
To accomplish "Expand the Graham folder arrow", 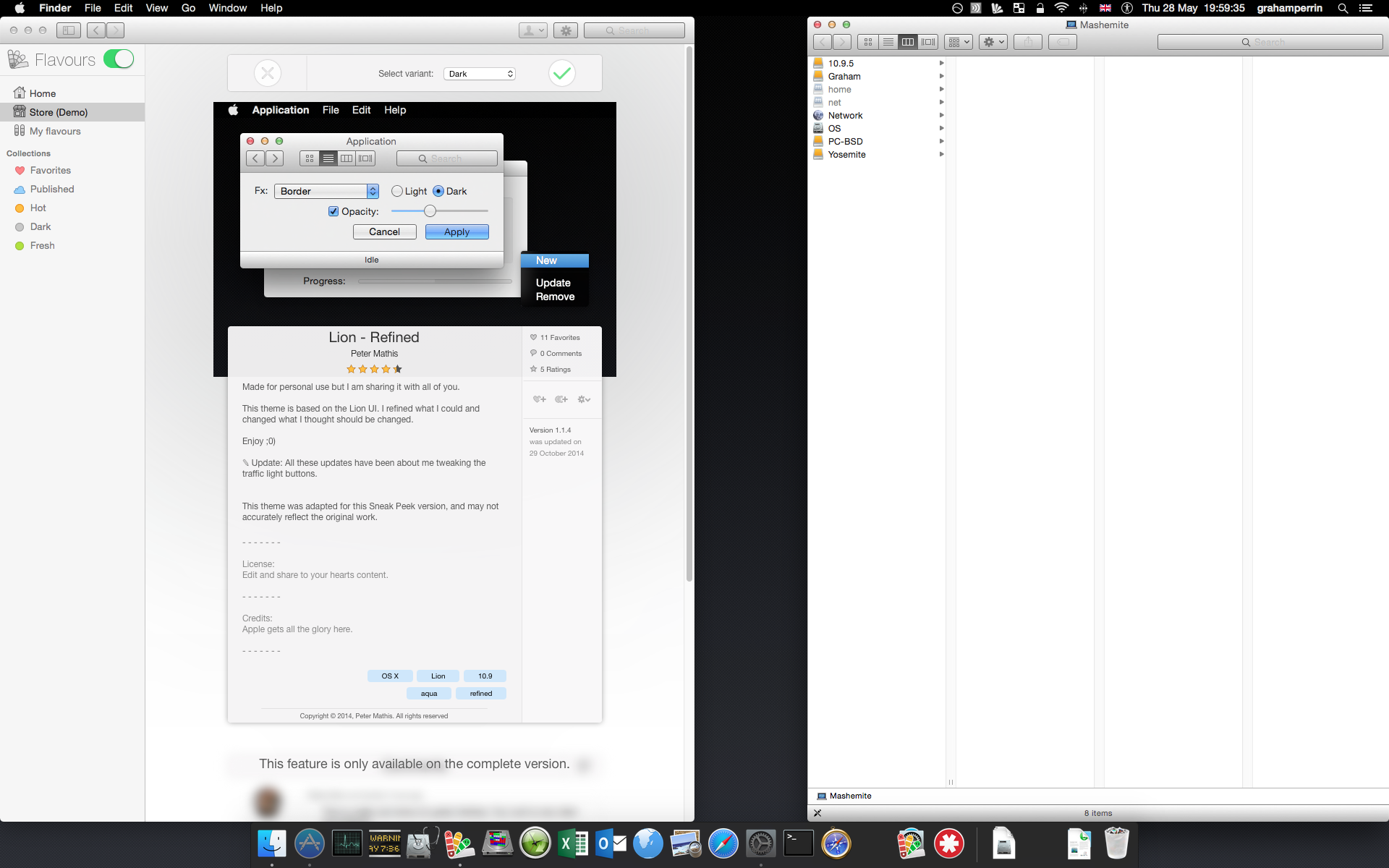I will (x=941, y=76).
